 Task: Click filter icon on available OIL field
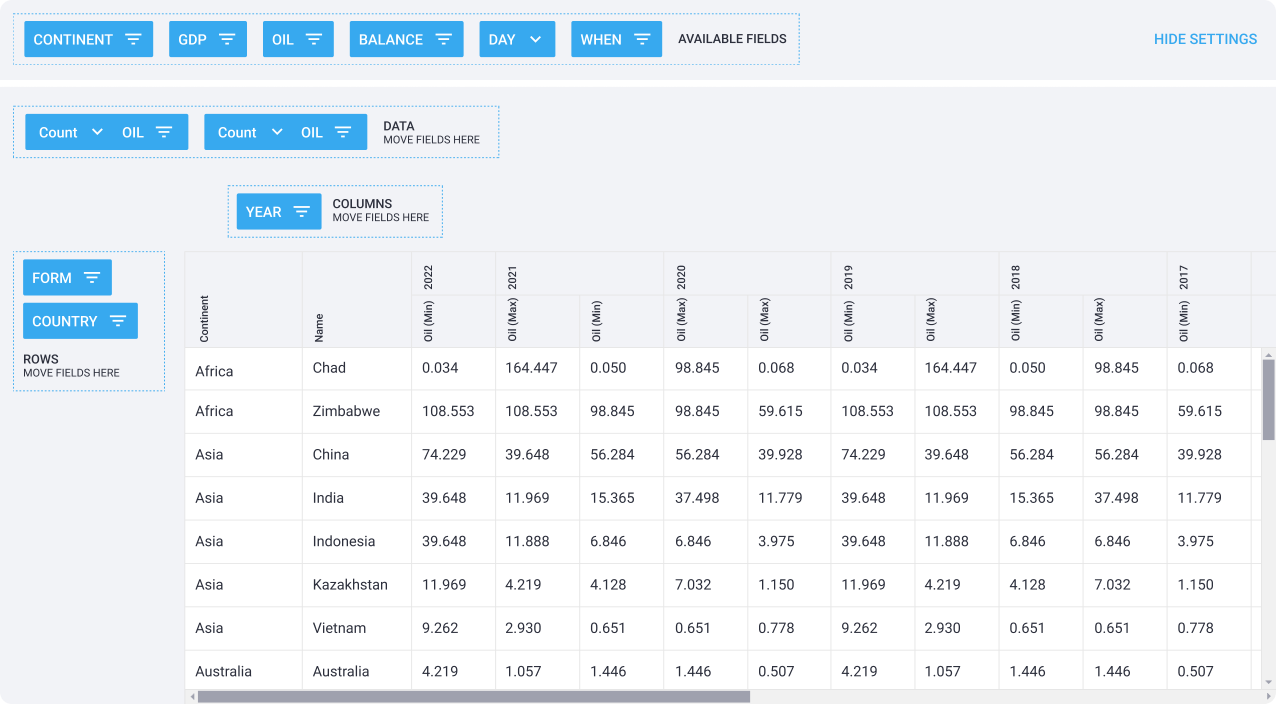click(x=313, y=40)
